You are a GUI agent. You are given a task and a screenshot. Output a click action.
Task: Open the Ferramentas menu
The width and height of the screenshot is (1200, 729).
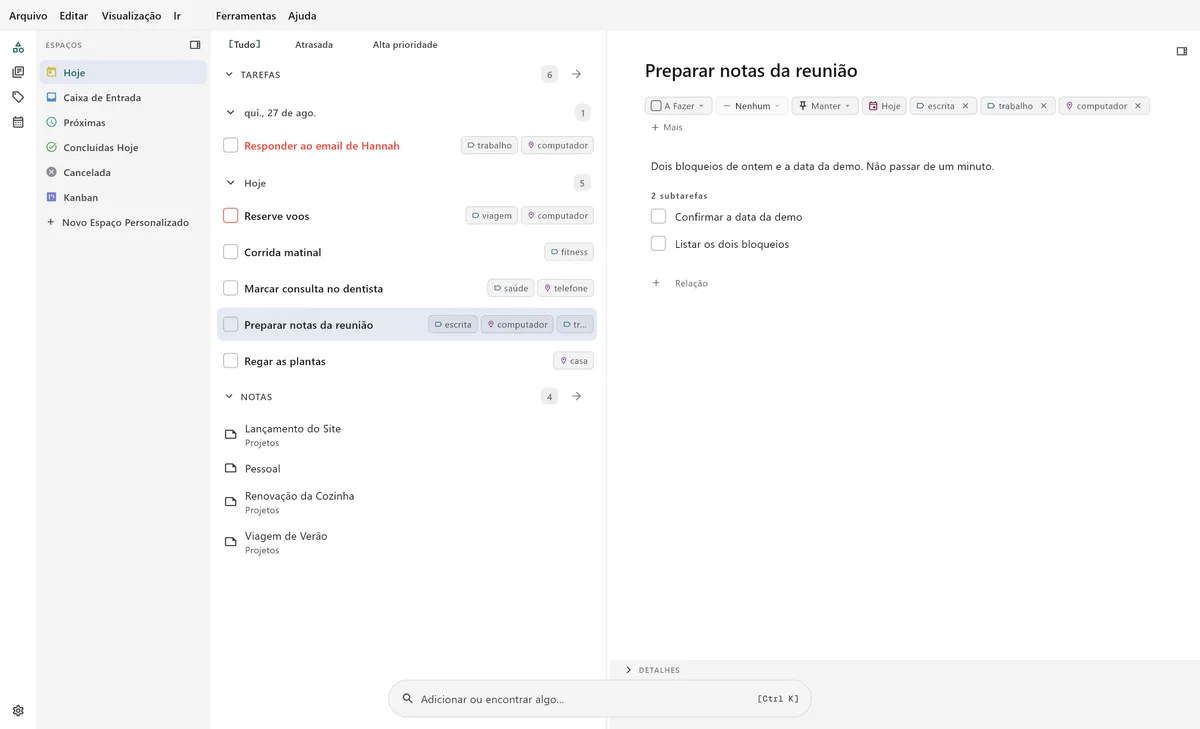pyautogui.click(x=246, y=16)
